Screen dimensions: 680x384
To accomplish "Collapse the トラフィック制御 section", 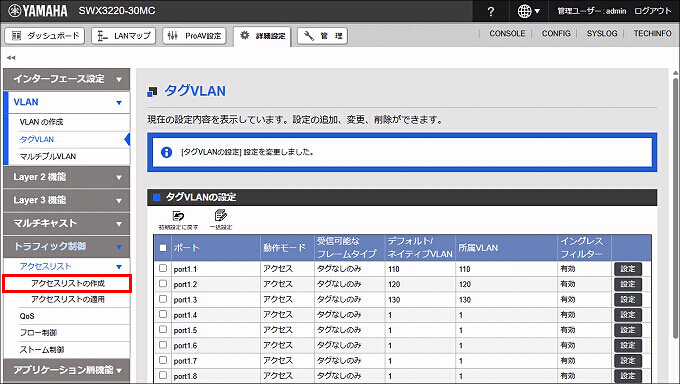I will pyautogui.click(x=66, y=246).
